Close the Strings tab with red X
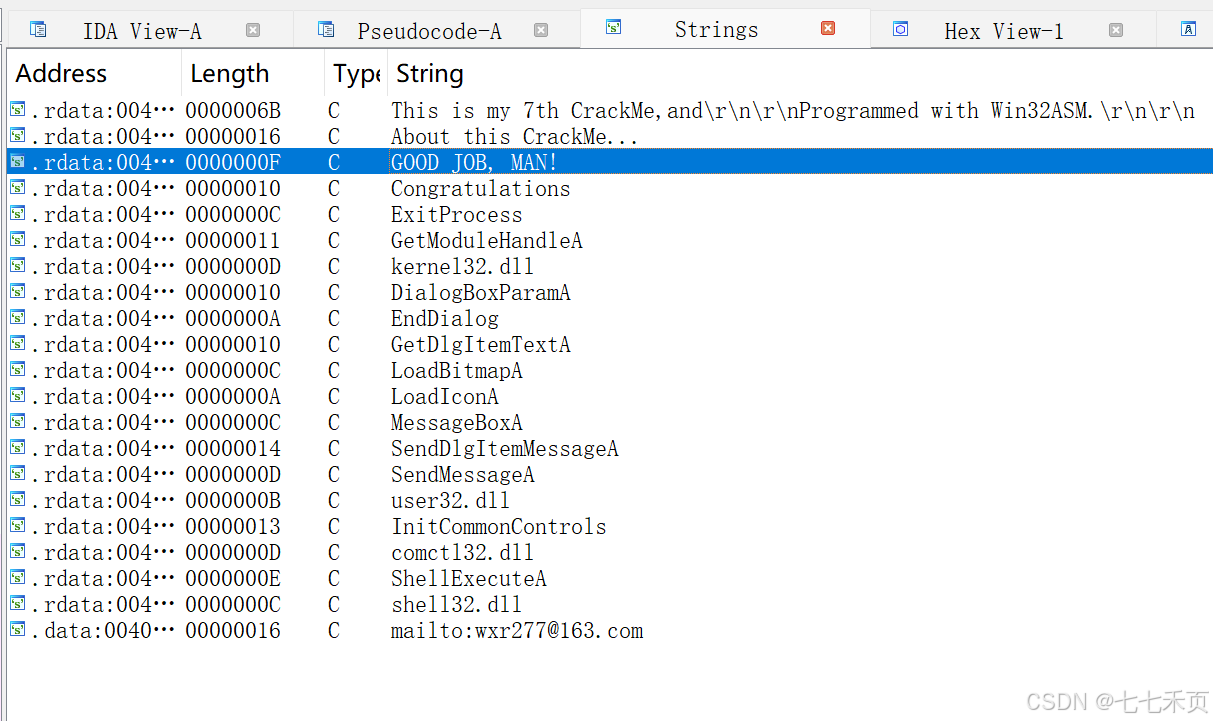The height and width of the screenshot is (721, 1213). [x=828, y=29]
